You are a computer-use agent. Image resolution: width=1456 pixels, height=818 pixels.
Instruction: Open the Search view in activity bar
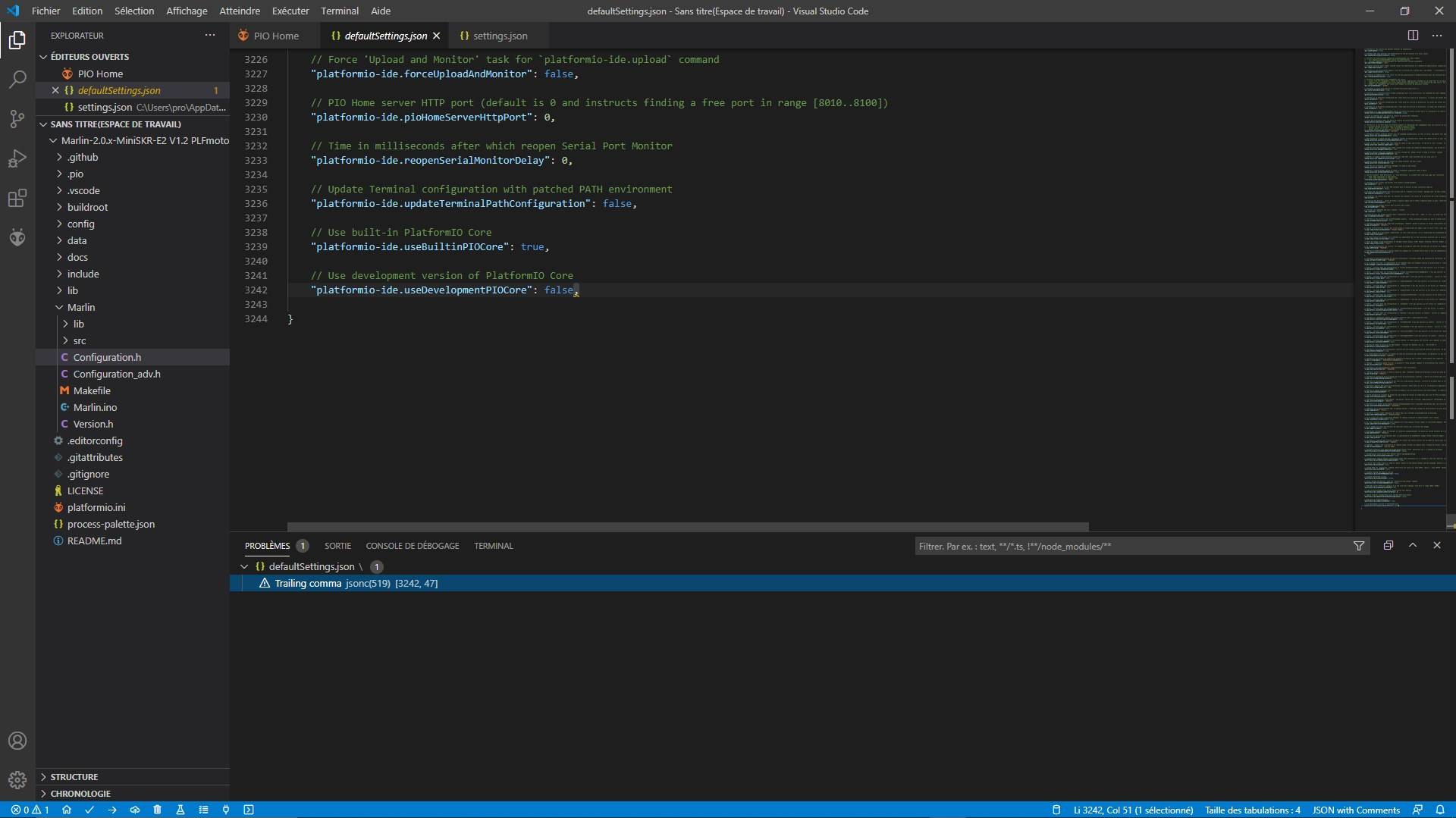click(x=17, y=80)
